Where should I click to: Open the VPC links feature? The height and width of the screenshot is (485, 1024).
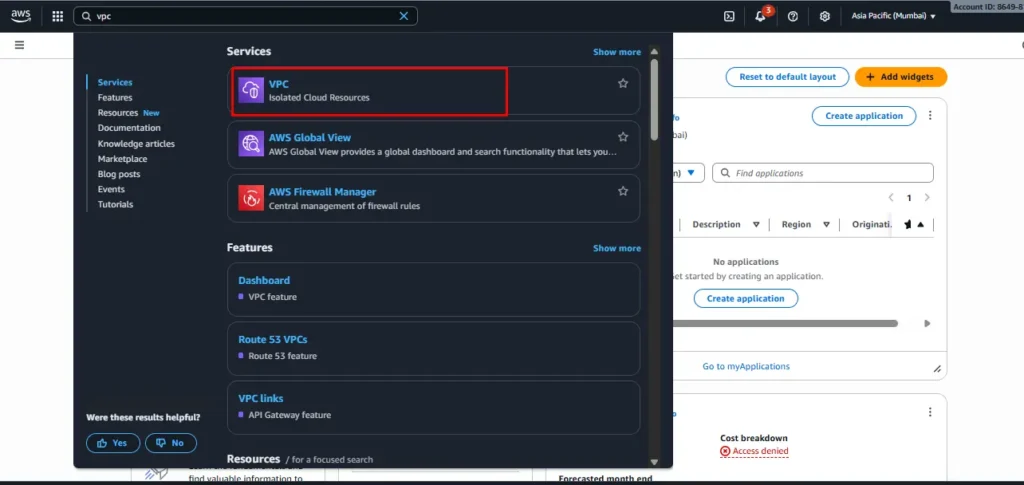click(261, 398)
